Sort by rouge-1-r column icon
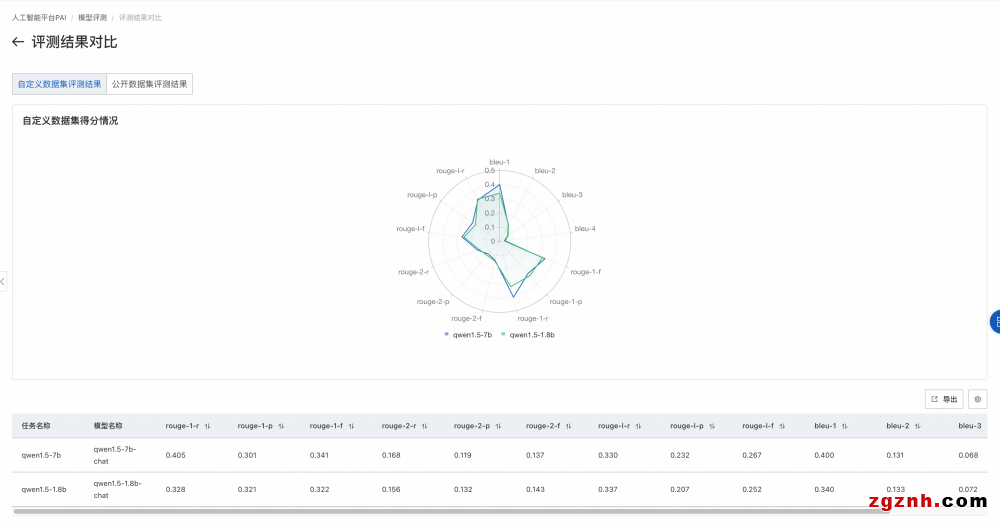The height and width of the screenshot is (524, 1000). click(207, 426)
